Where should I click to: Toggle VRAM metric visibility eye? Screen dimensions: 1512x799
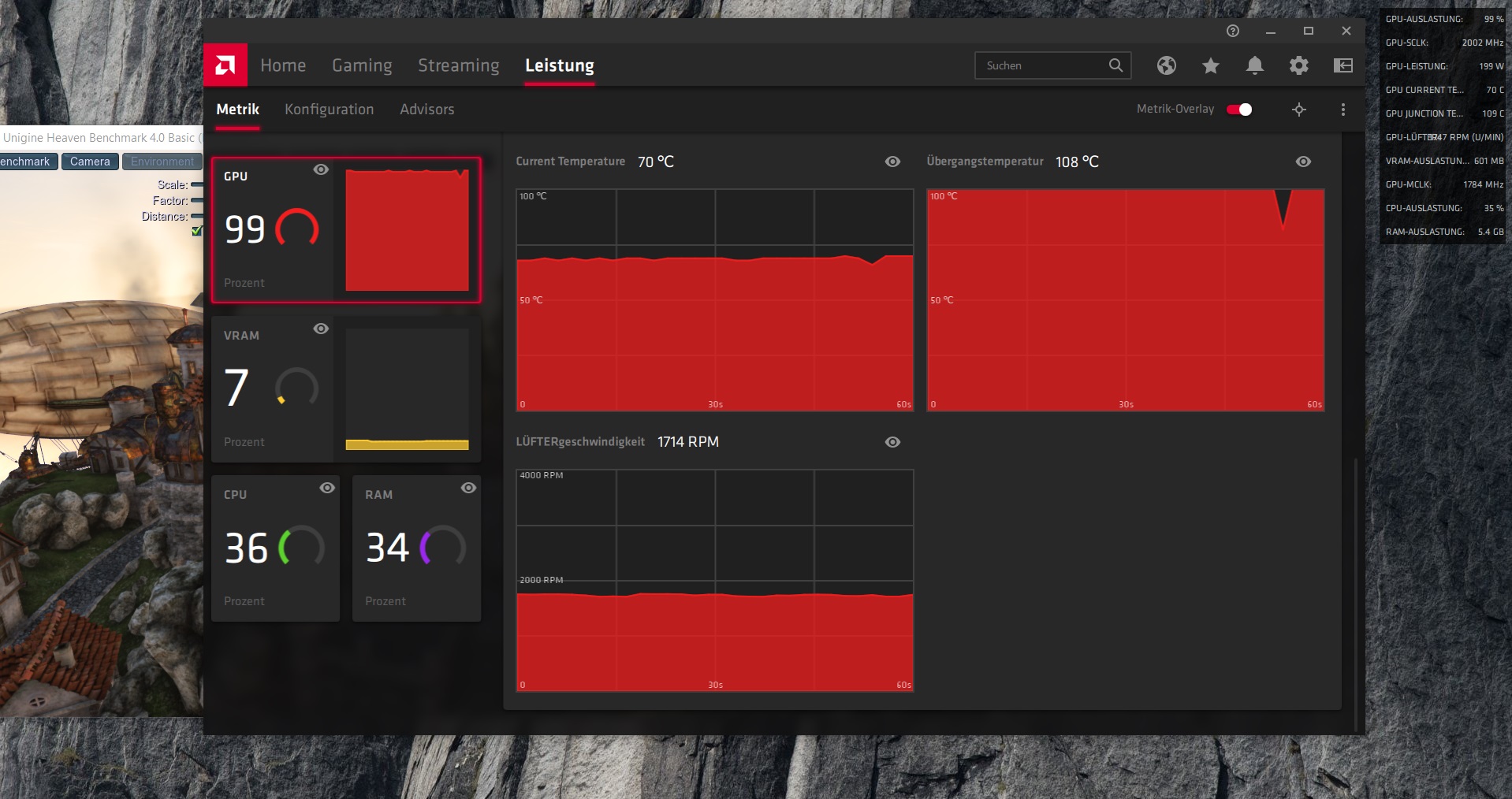321,329
